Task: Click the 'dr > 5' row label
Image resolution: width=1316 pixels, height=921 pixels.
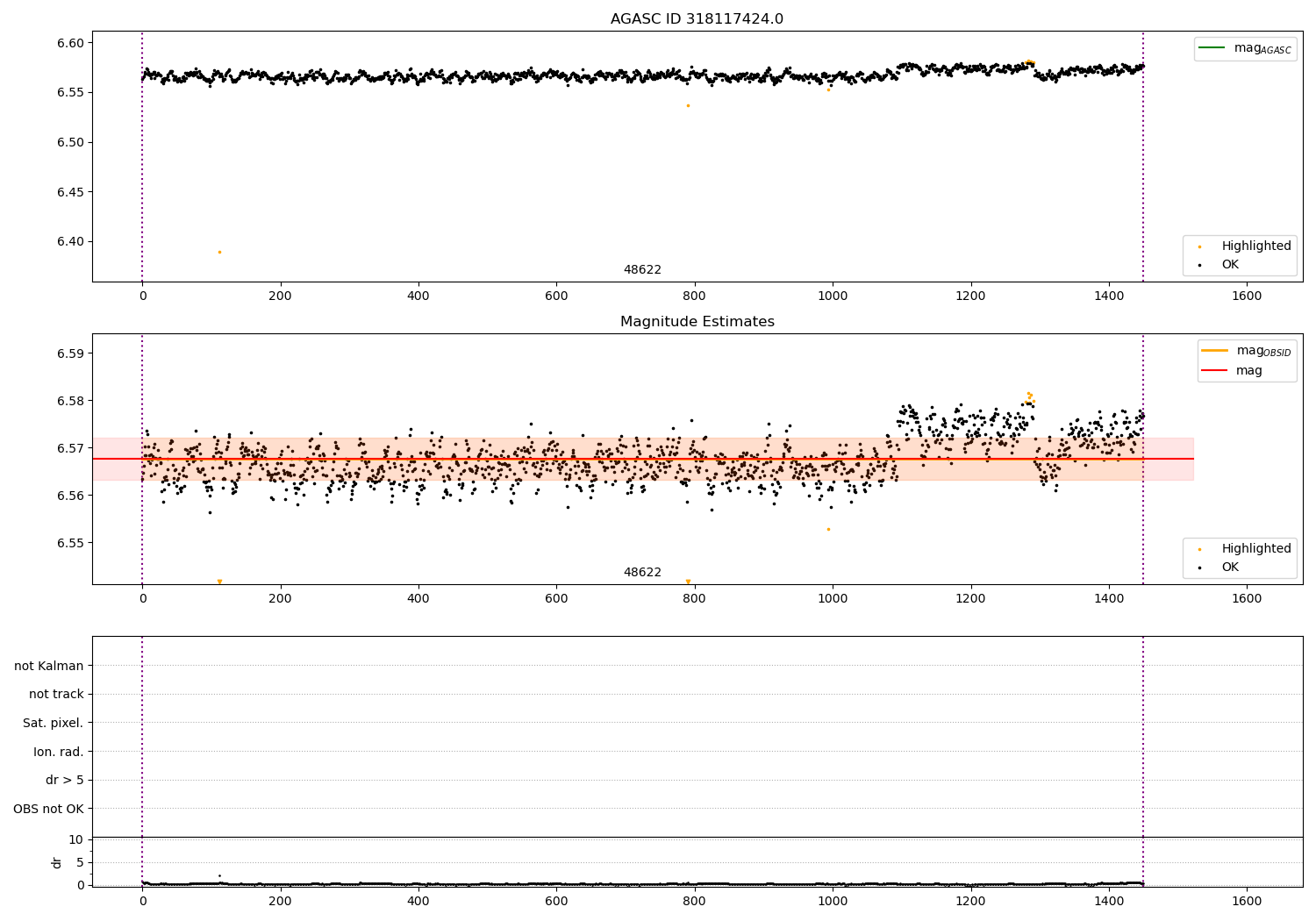Action: 65,781
